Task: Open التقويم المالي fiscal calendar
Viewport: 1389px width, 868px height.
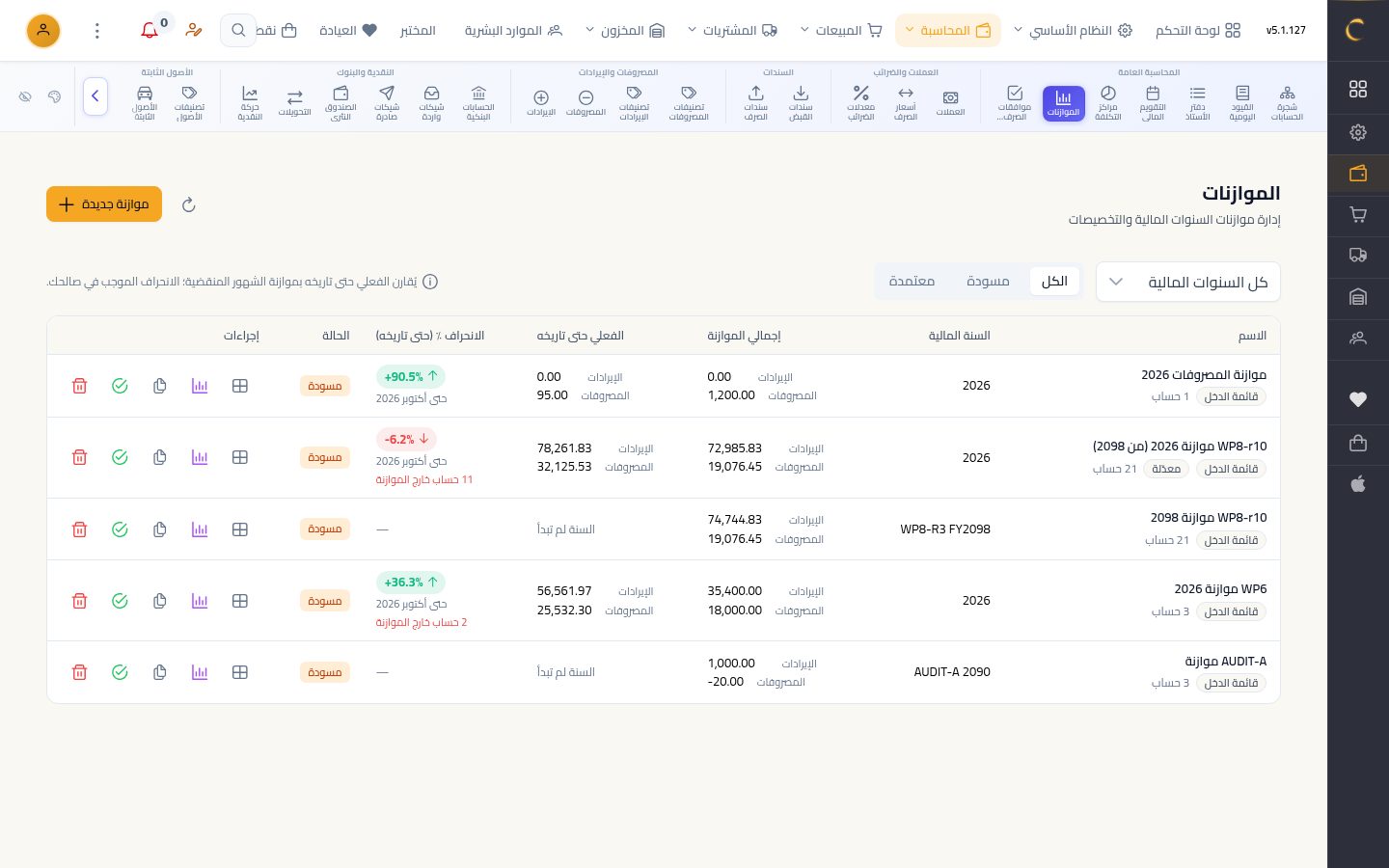Action: coord(1153,102)
